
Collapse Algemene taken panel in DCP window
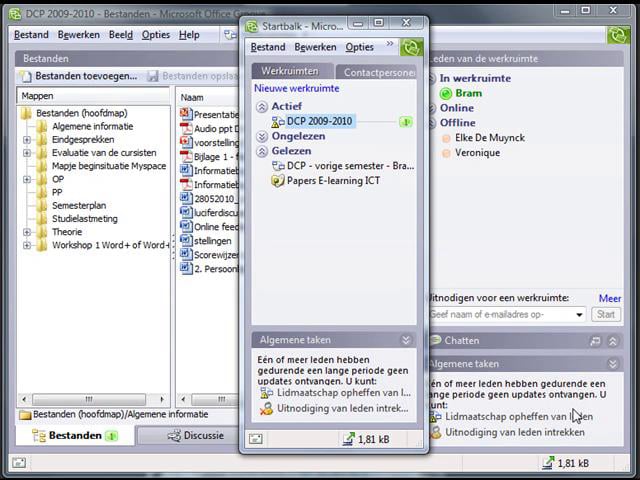613,364
